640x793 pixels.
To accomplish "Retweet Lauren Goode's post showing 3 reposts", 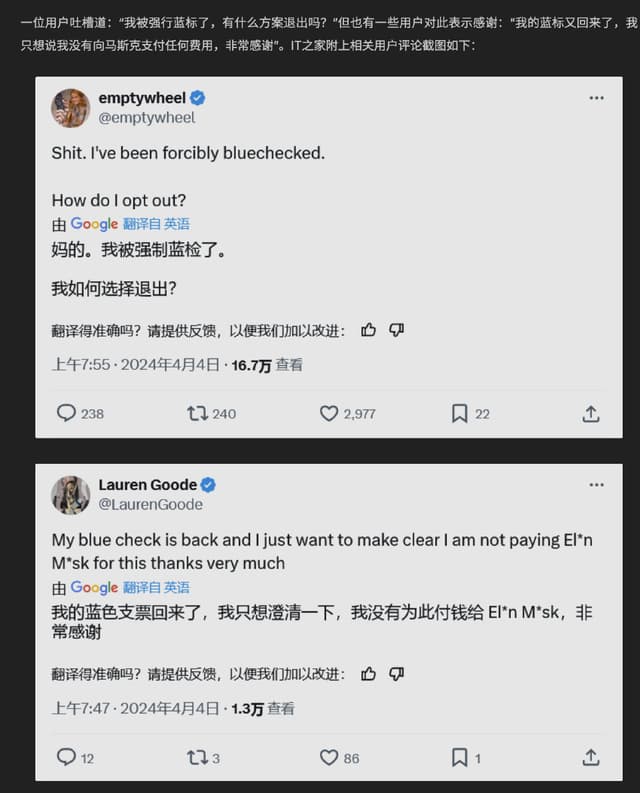I will [x=197, y=758].
